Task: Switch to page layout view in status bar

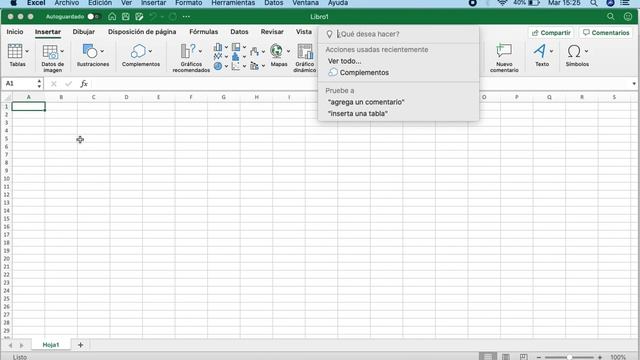Action: (506, 357)
